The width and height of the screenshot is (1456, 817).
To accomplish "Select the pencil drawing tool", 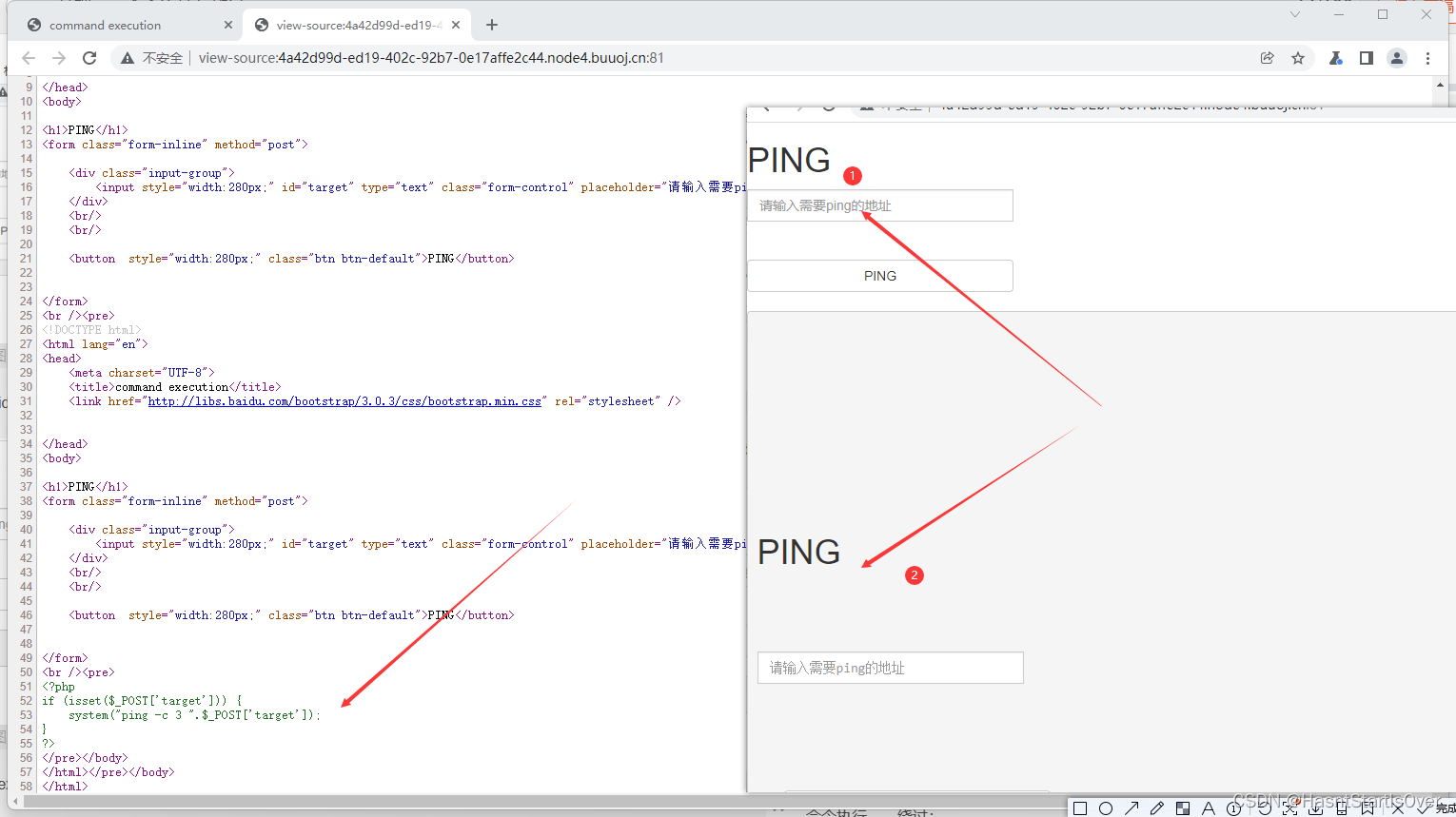I will click(x=1157, y=808).
